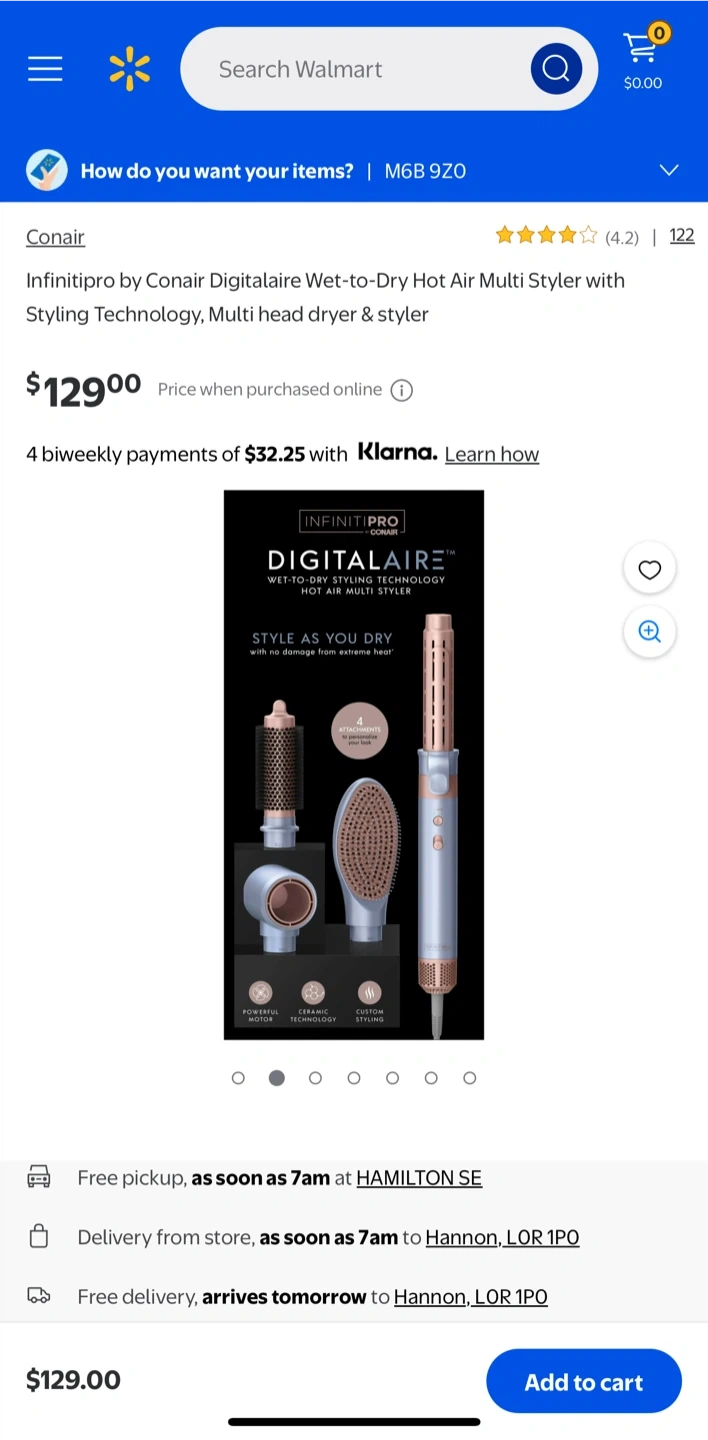
Task: Tap the fulfillment hand-with-phone icon
Action: [46, 171]
